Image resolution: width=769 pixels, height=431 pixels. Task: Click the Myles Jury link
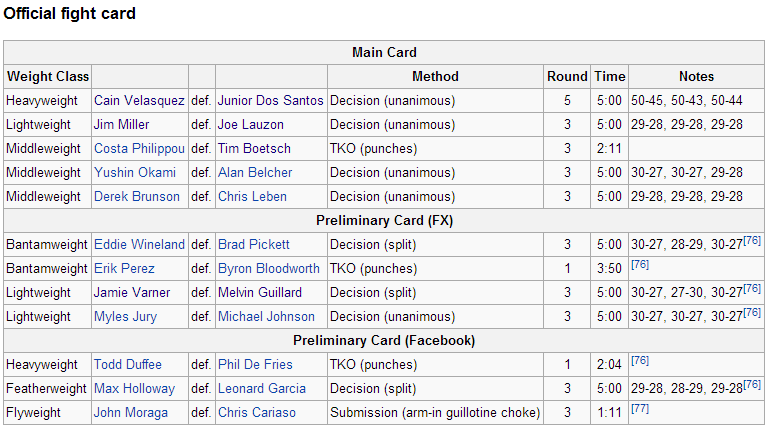pos(126,317)
